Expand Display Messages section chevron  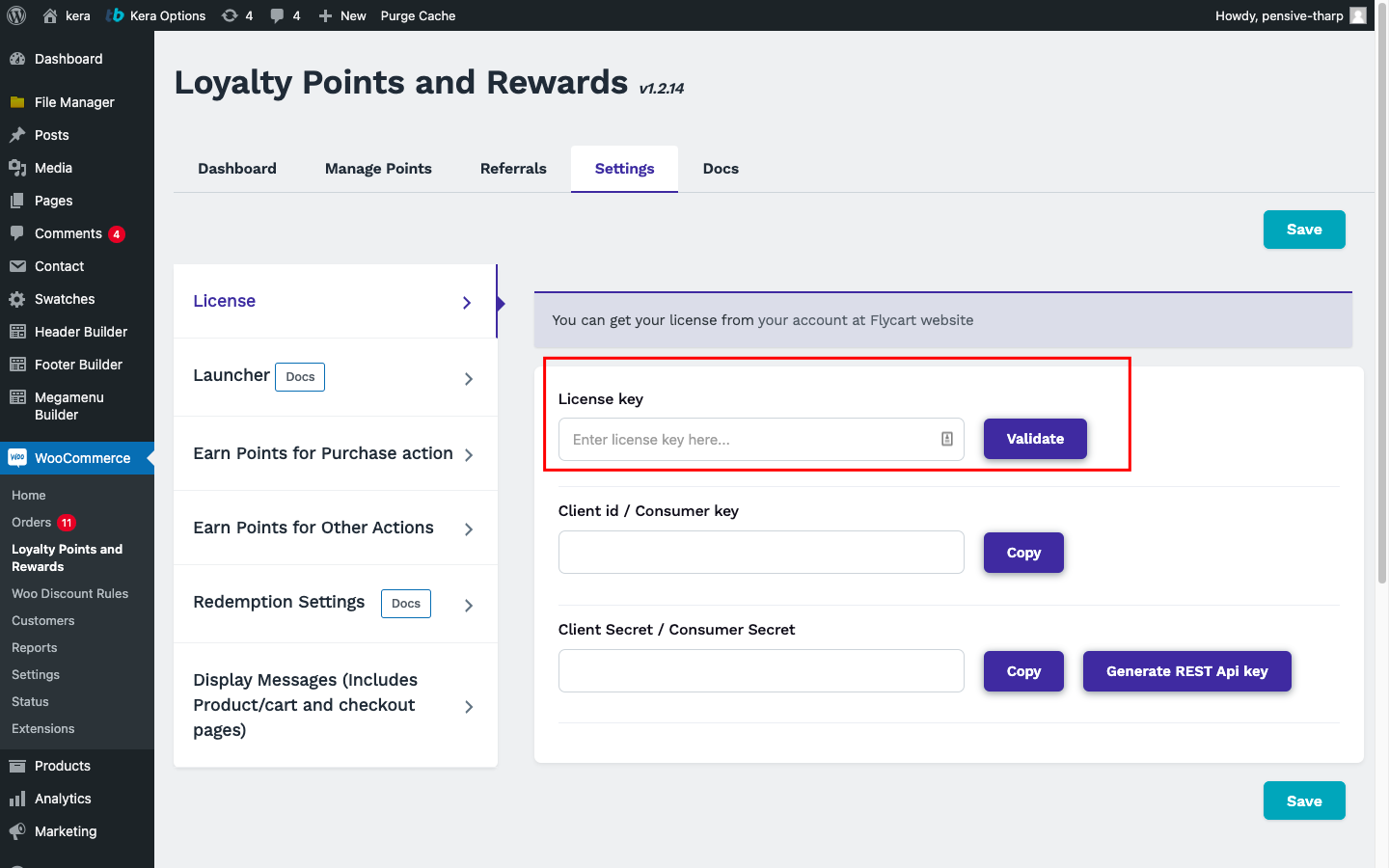[x=469, y=707]
